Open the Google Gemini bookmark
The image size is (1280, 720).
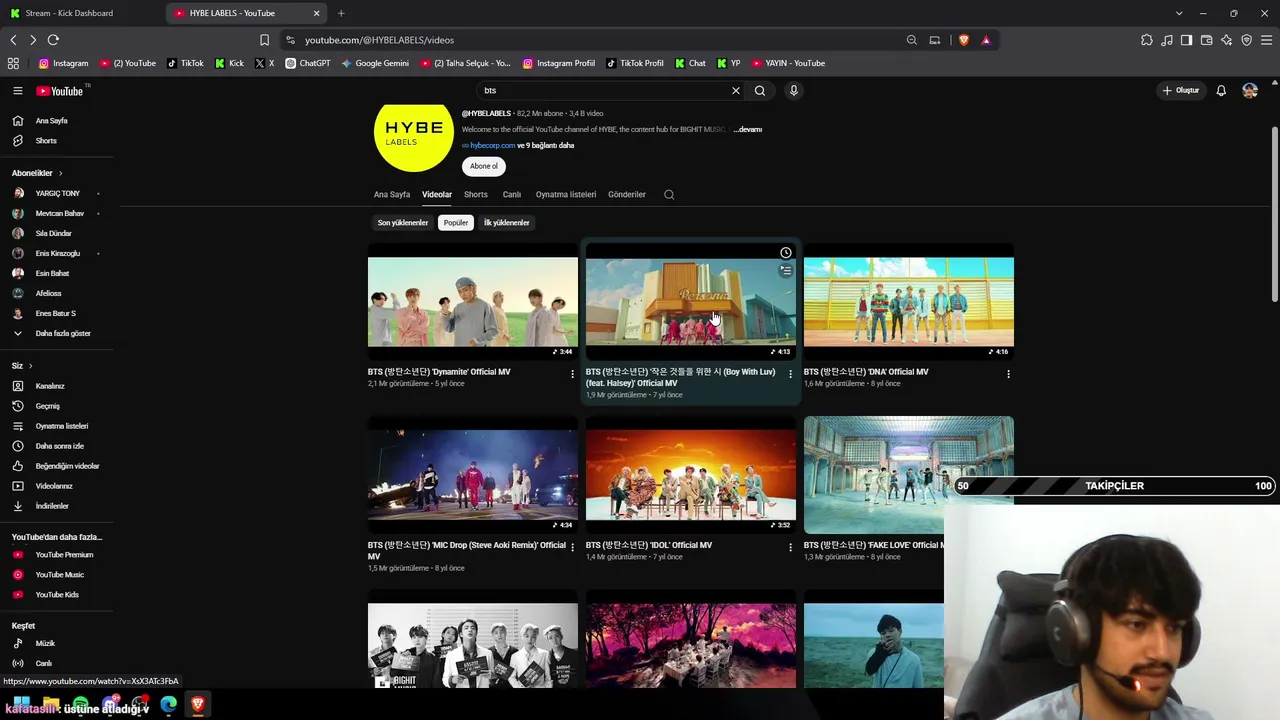(375, 63)
